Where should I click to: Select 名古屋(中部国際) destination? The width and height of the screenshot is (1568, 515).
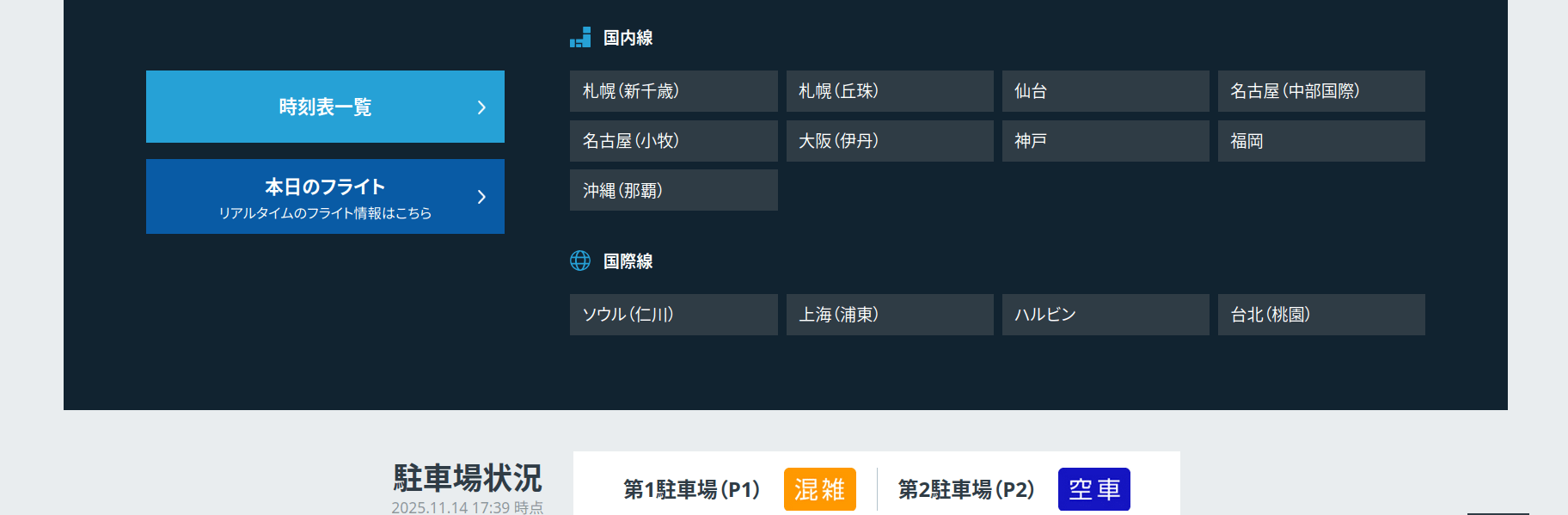(1320, 91)
